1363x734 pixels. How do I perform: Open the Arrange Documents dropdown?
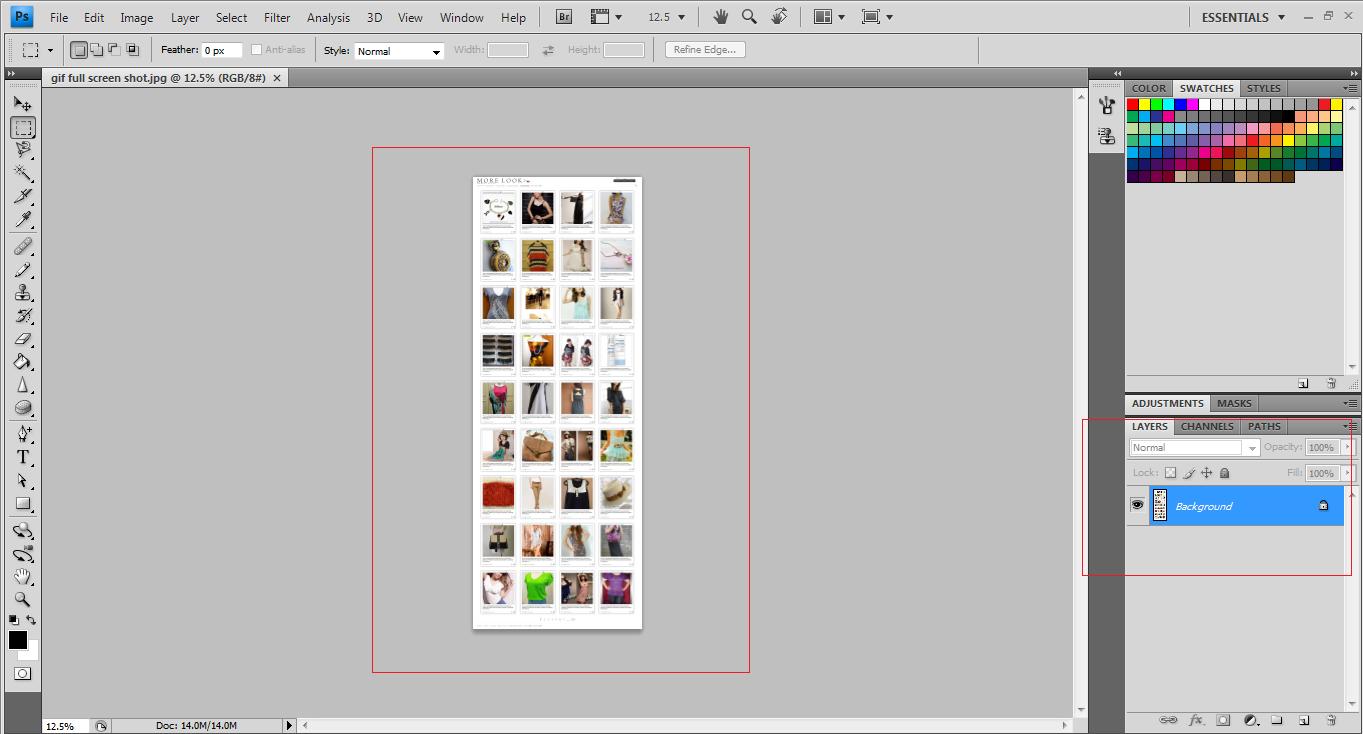pyautogui.click(x=829, y=17)
